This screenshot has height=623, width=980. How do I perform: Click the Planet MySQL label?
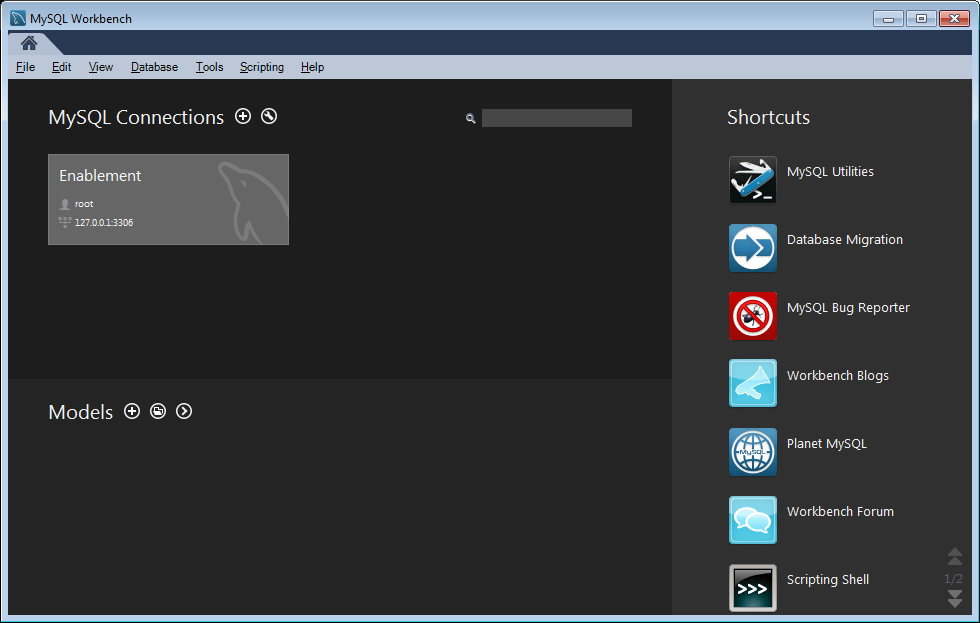[826, 444]
